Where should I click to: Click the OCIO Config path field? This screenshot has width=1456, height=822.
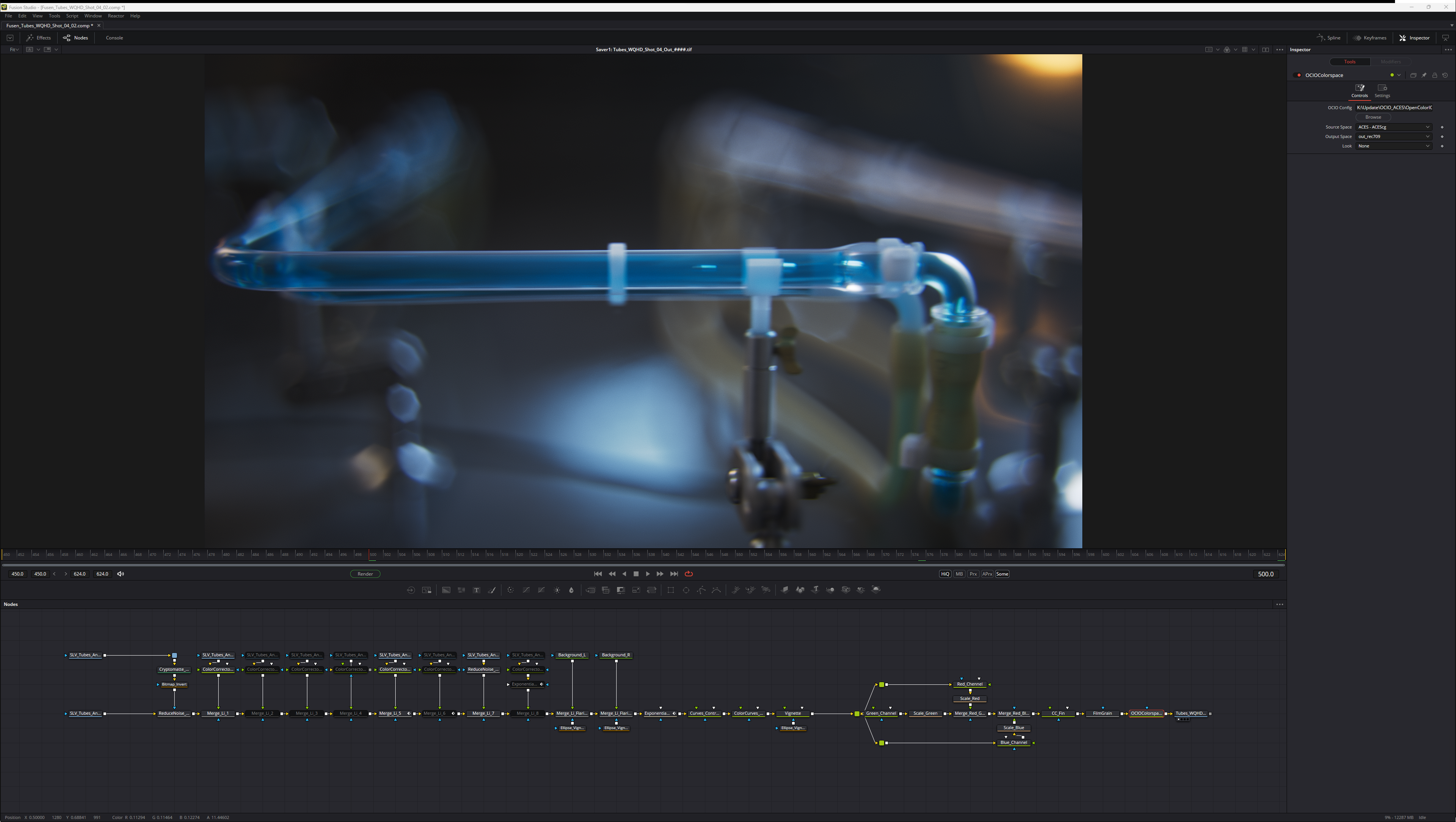point(1394,107)
